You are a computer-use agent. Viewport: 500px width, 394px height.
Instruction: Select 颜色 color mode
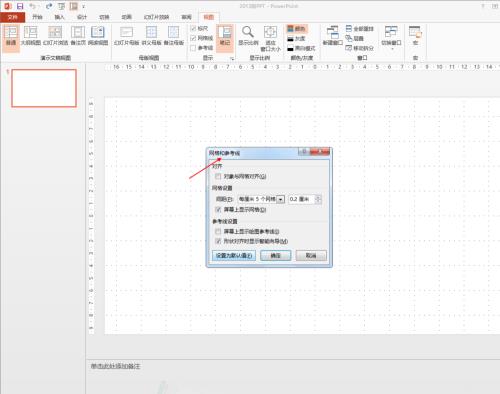(x=296, y=29)
